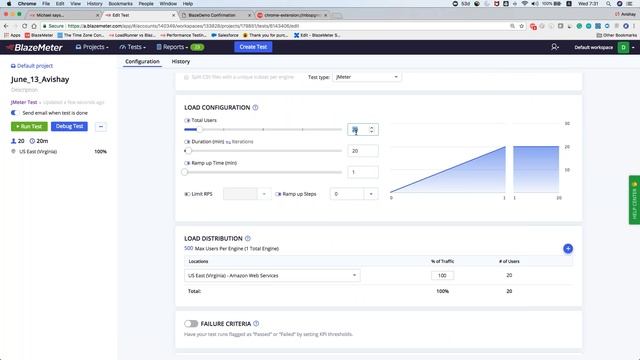Toggle the Failure Criteria switch

191,324
